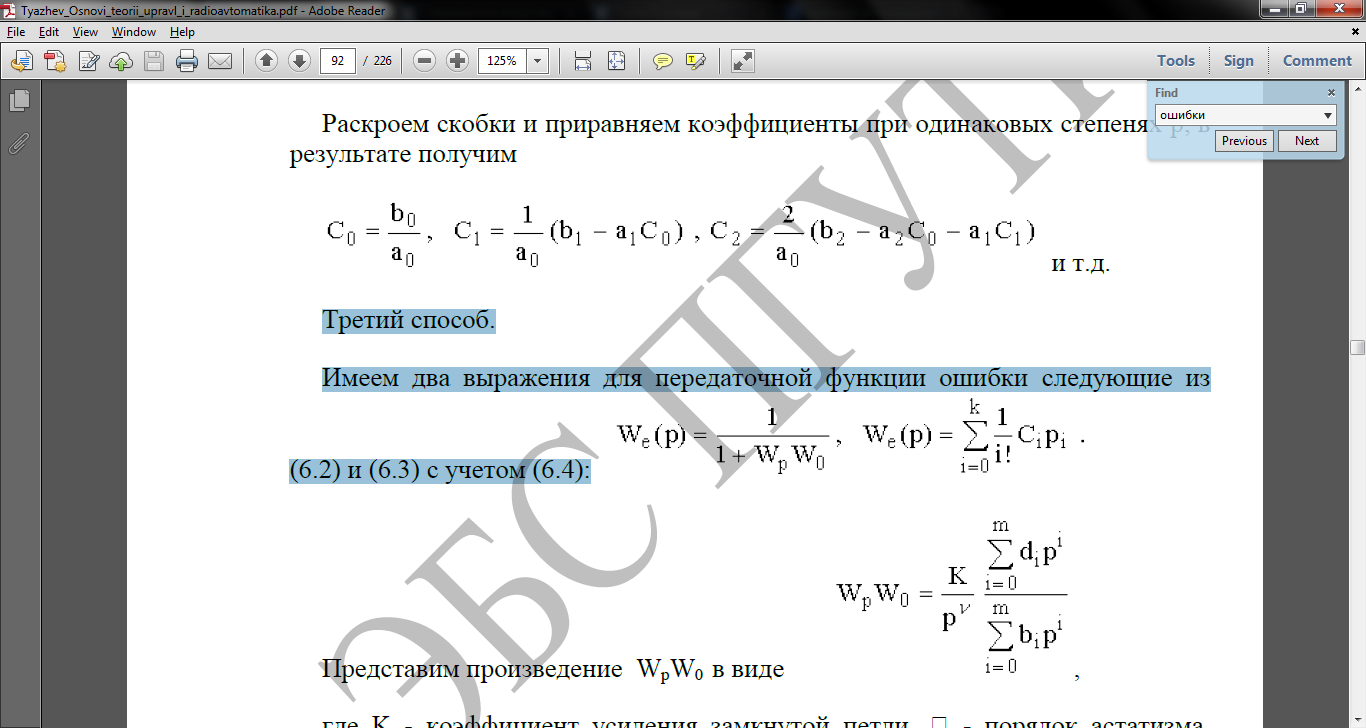Click the fit one full page icon
Image resolution: width=1366 pixels, height=728 pixels.
616,61
